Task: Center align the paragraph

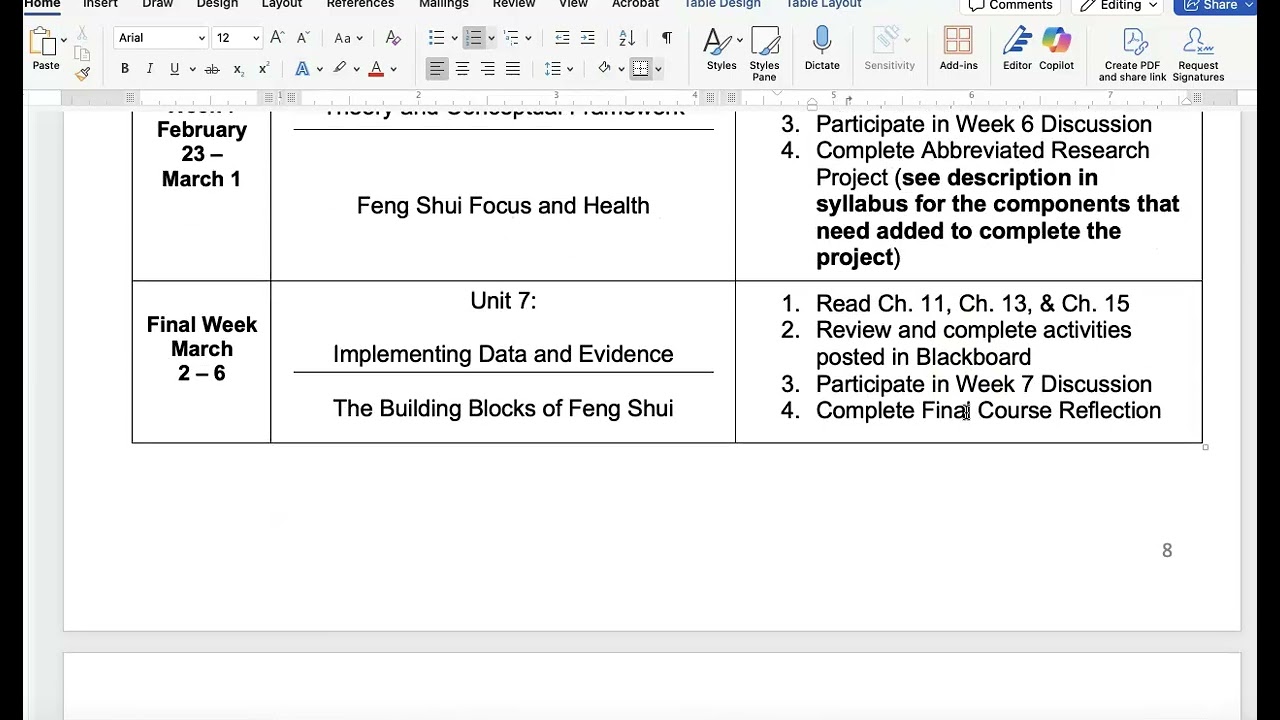Action: pos(462,69)
